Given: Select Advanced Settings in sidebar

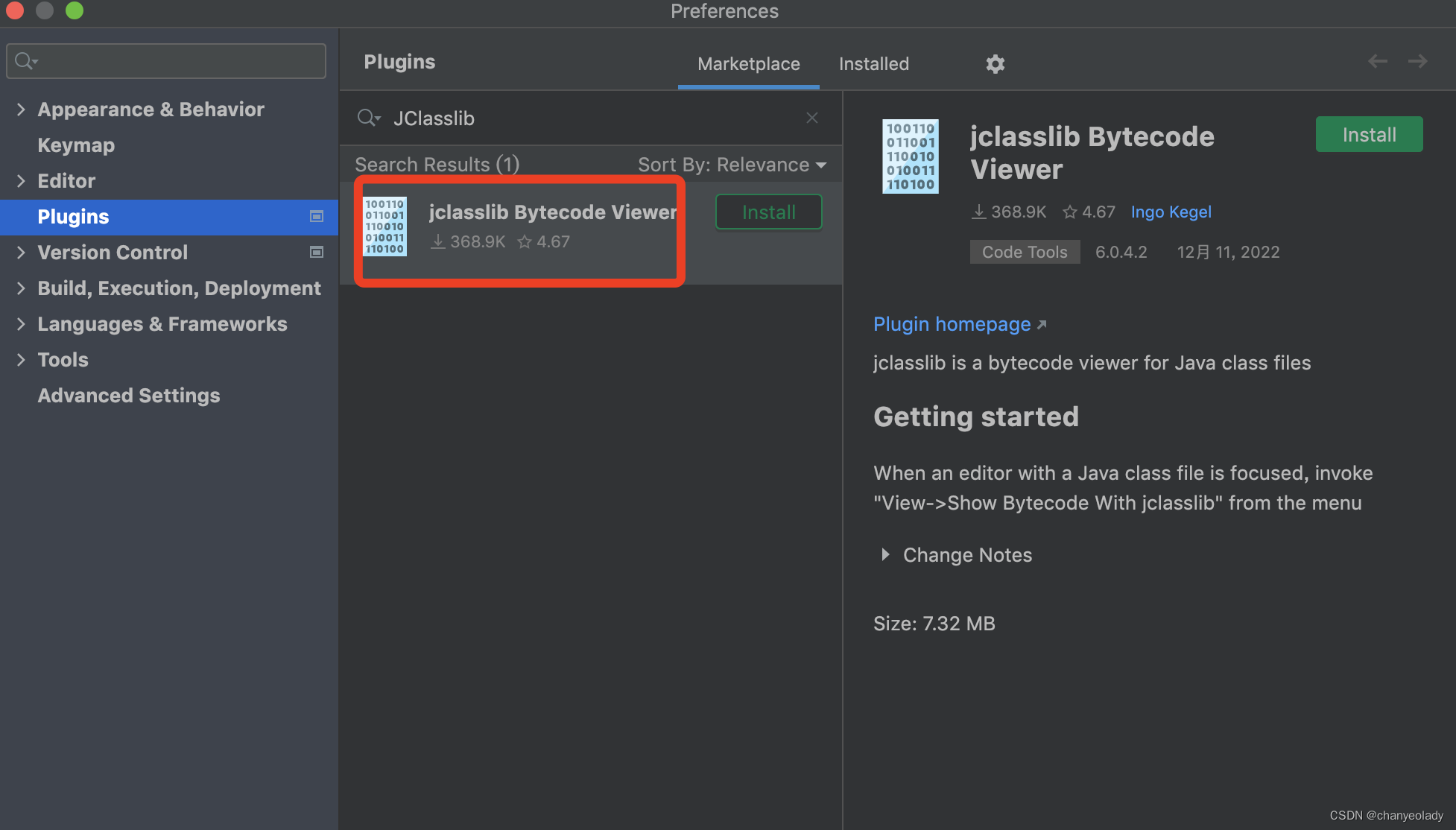Looking at the screenshot, I should (x=129, y=396).
